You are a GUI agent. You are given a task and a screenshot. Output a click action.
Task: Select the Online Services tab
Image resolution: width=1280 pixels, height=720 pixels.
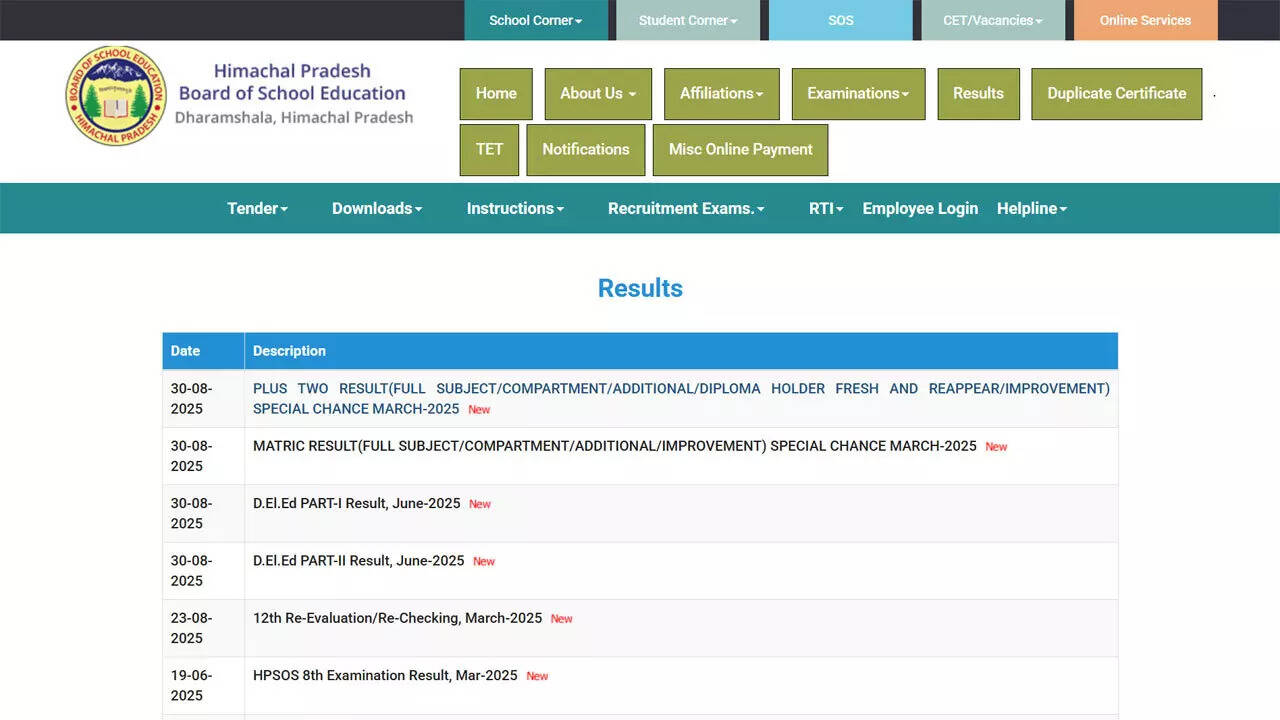click(x=1145, y=20)
